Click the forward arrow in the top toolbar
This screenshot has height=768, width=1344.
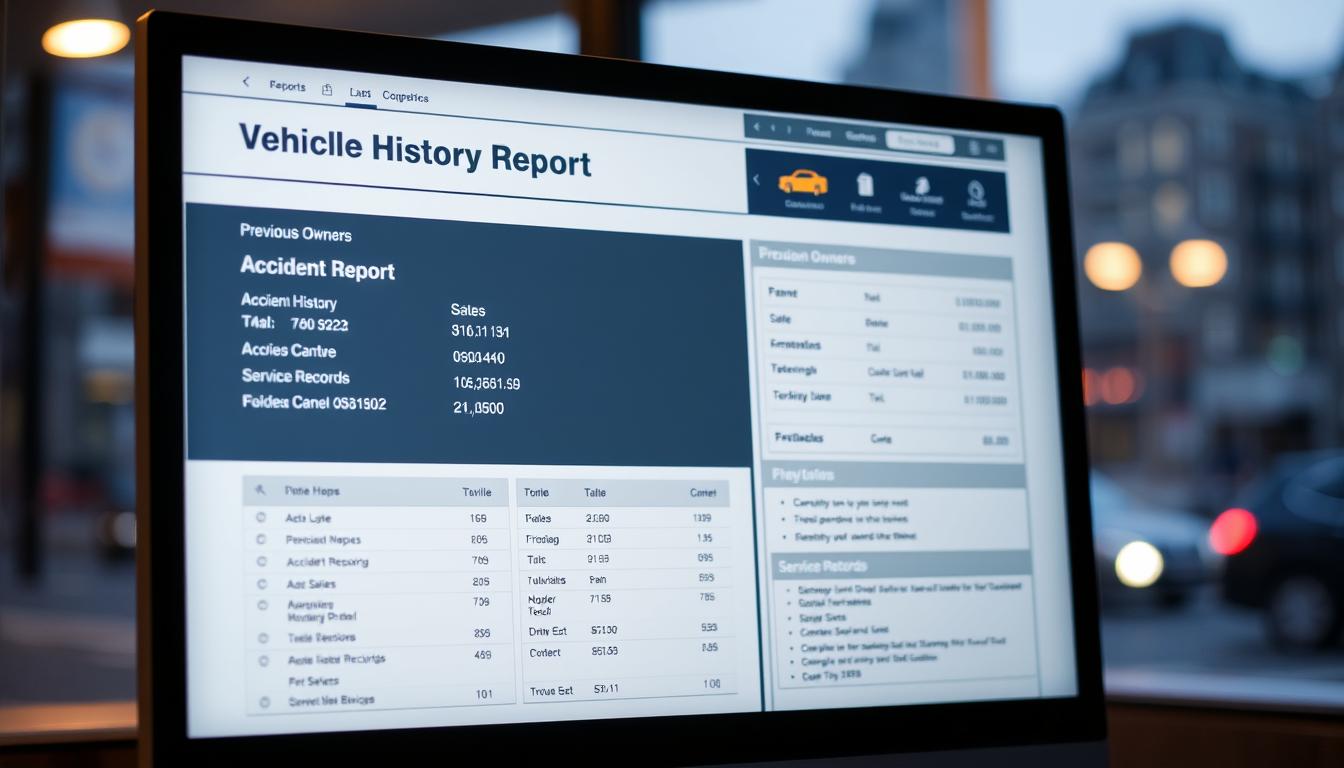(x=772, y=128)
